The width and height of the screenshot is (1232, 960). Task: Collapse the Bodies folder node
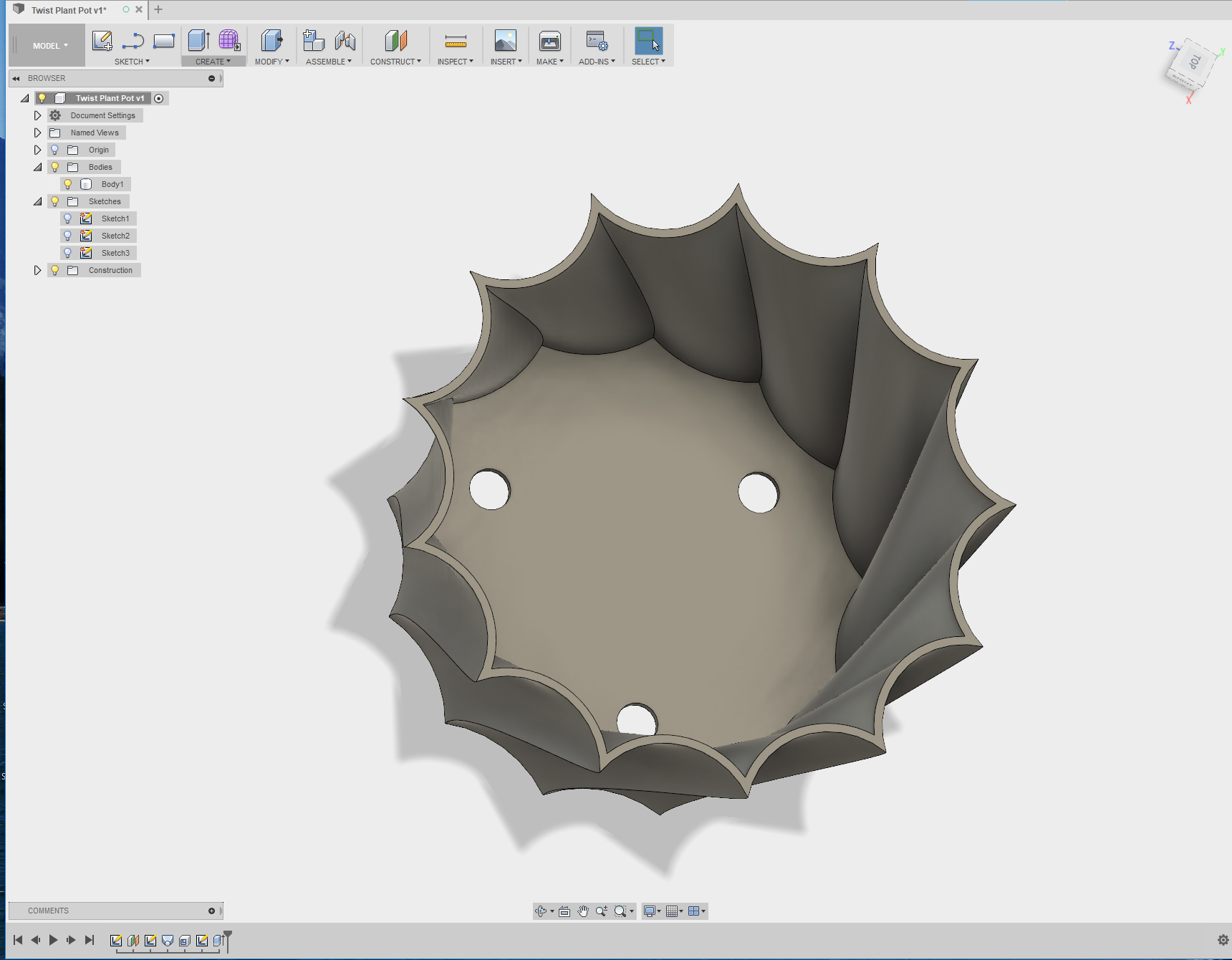click(x=37, y=167)
